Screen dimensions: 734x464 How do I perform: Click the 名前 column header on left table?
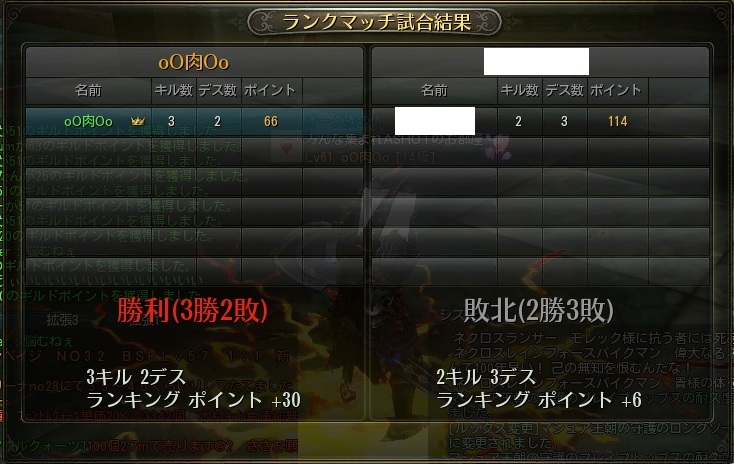point(88,90)
